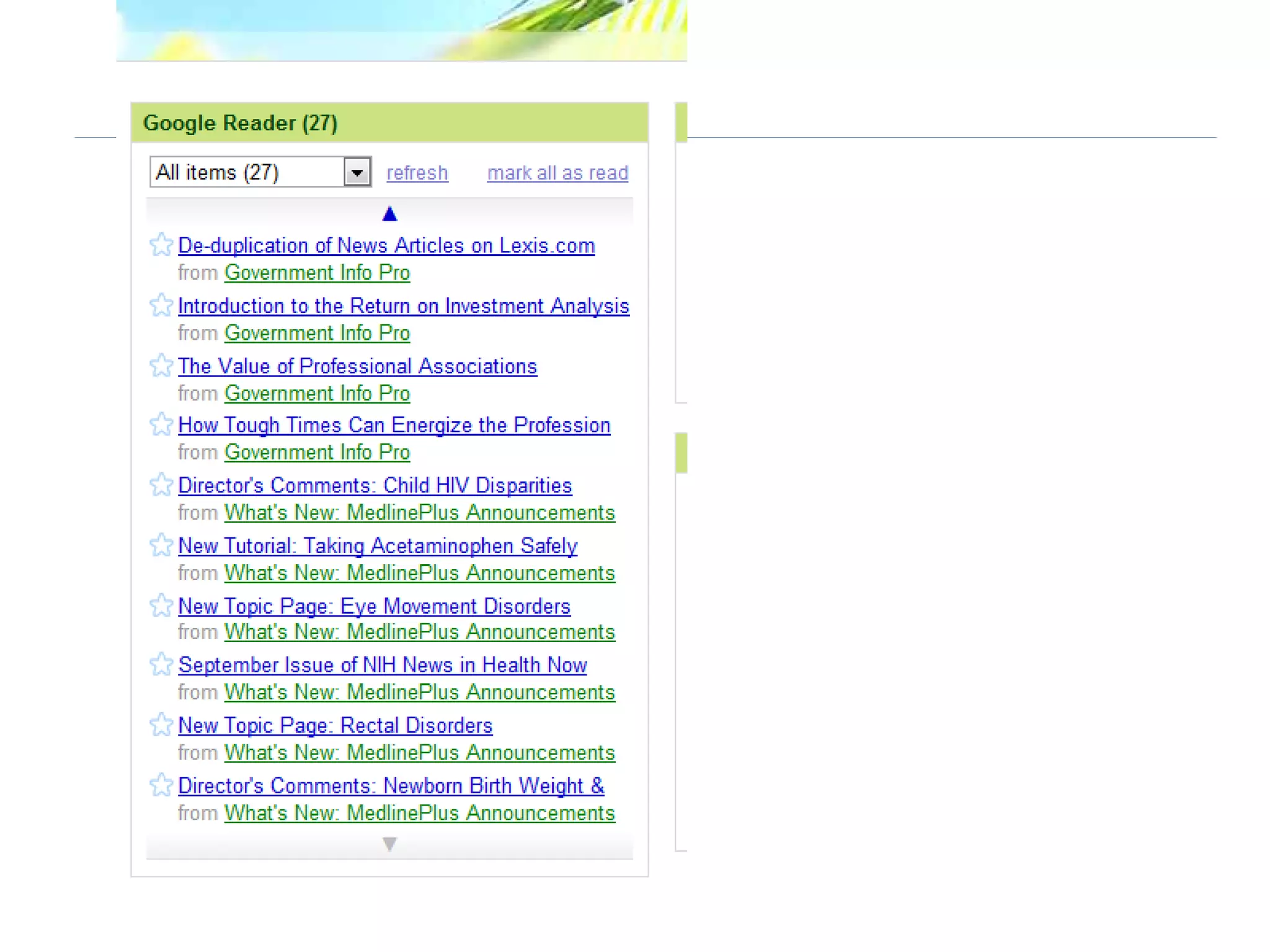Image resolution: width=1270 pixels, height=952 pixels.
Task: Star the Child HIV Disparities item
Action: pos(161,485)
